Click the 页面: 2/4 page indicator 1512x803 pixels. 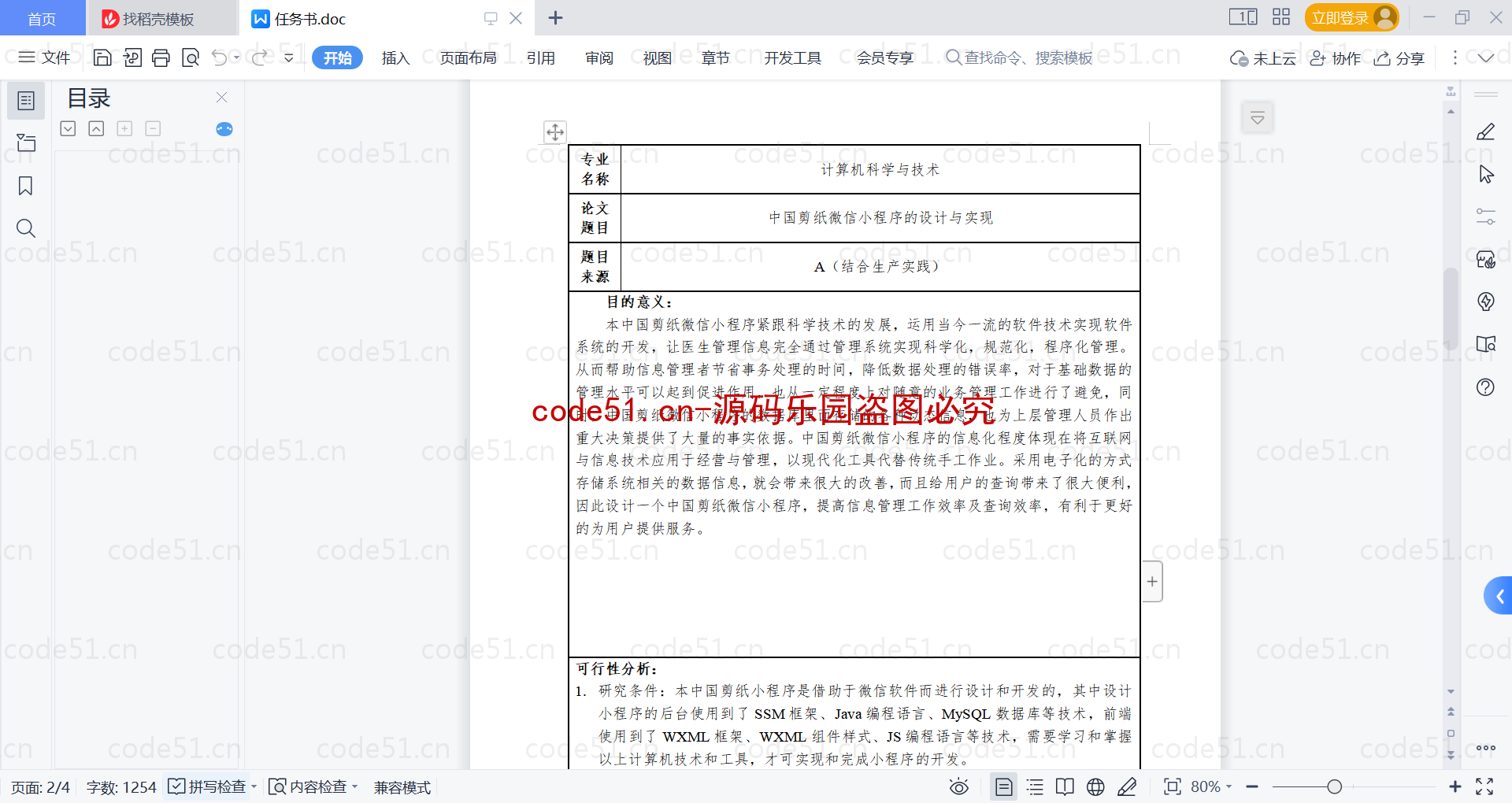[40, 787]
